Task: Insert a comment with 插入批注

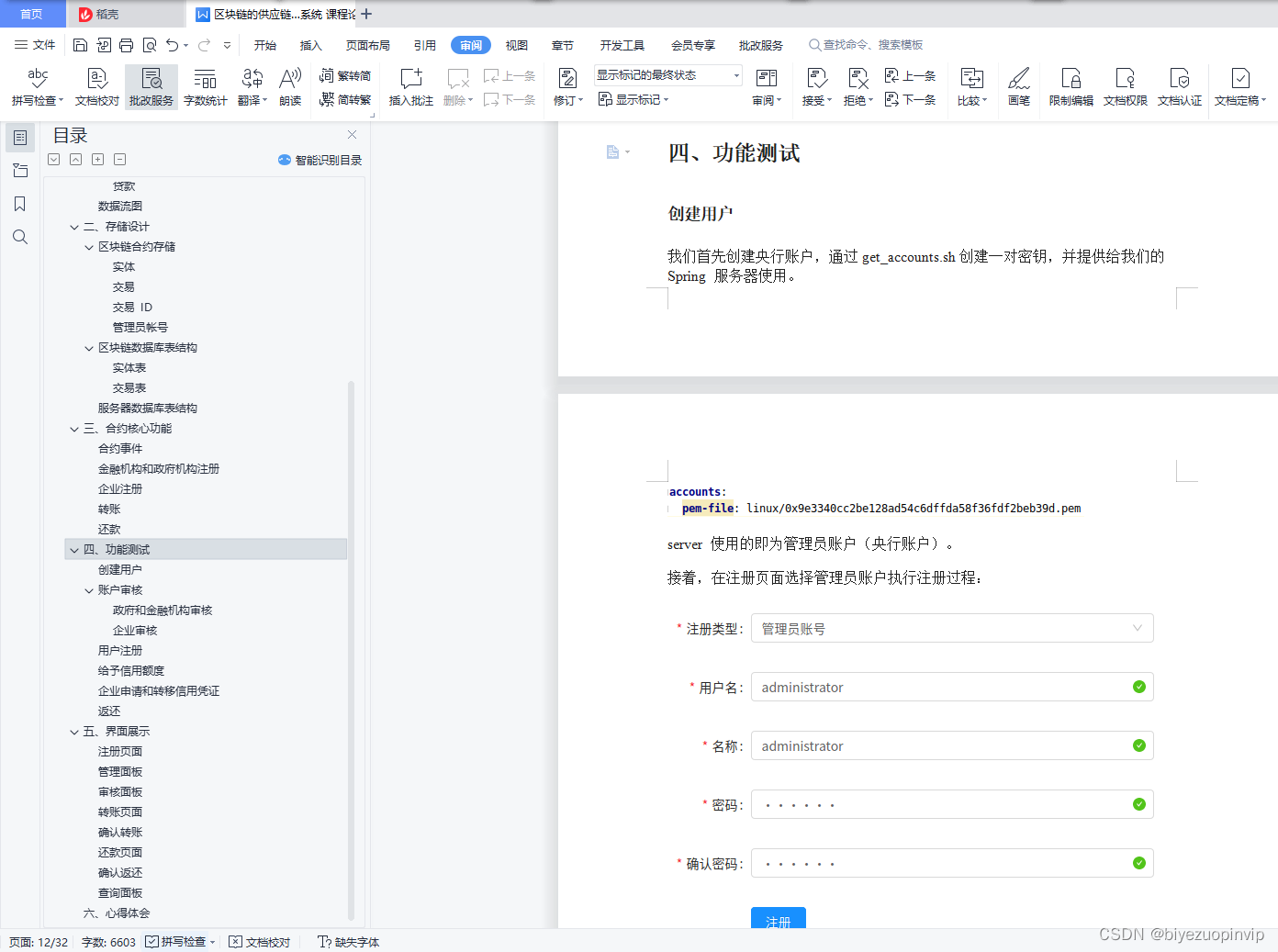Action: click(410, 86)
